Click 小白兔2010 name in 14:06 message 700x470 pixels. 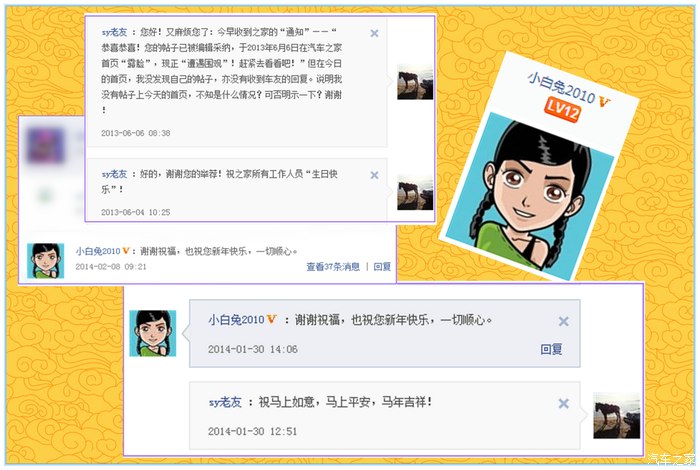pos(236,320)
